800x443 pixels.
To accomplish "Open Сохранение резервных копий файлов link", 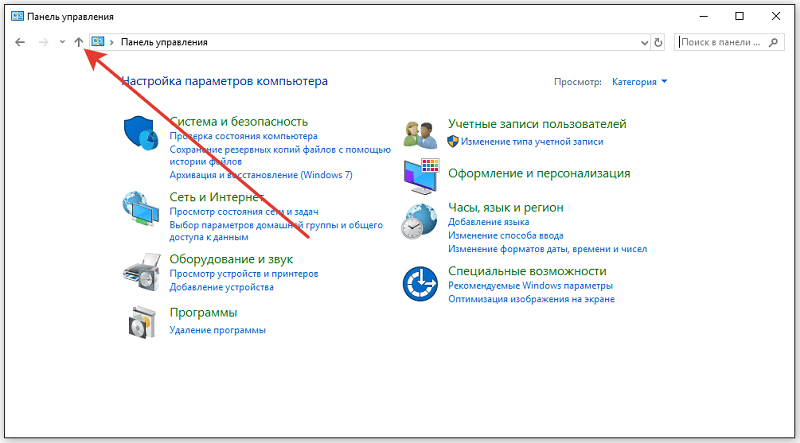I will coord(280,156).
